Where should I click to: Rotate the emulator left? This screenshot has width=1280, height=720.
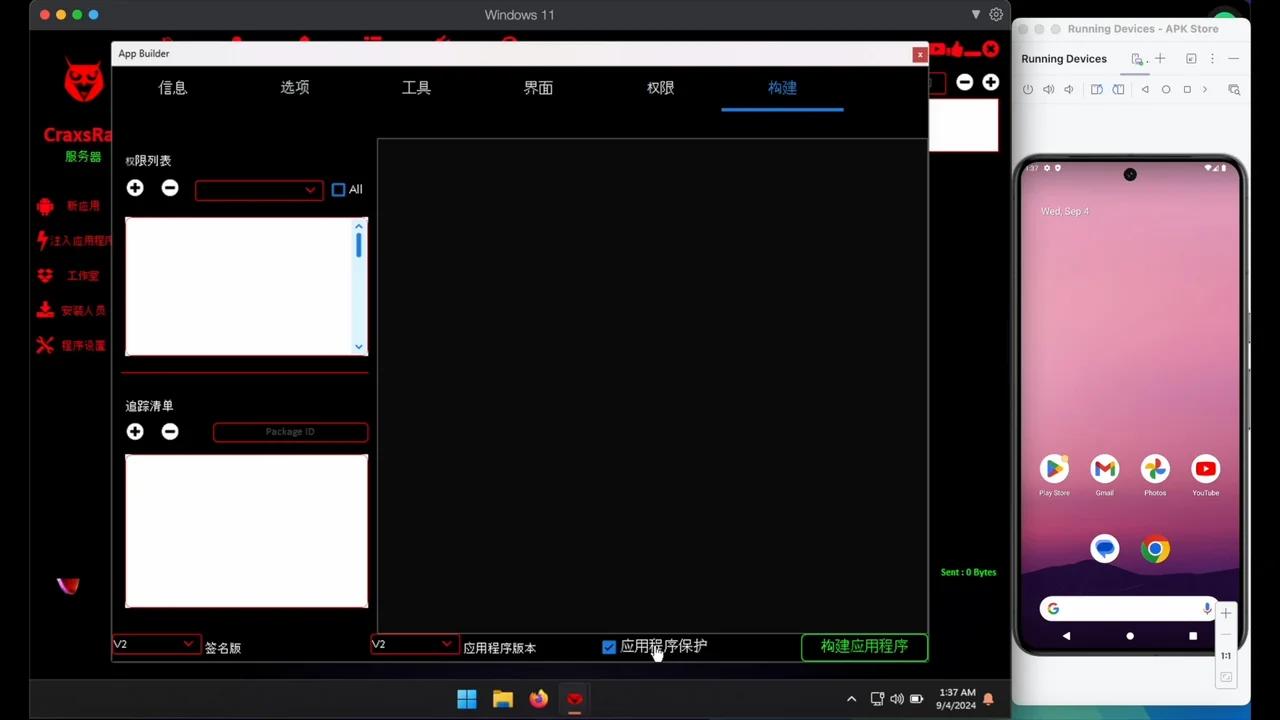[x=1097, y=89]
